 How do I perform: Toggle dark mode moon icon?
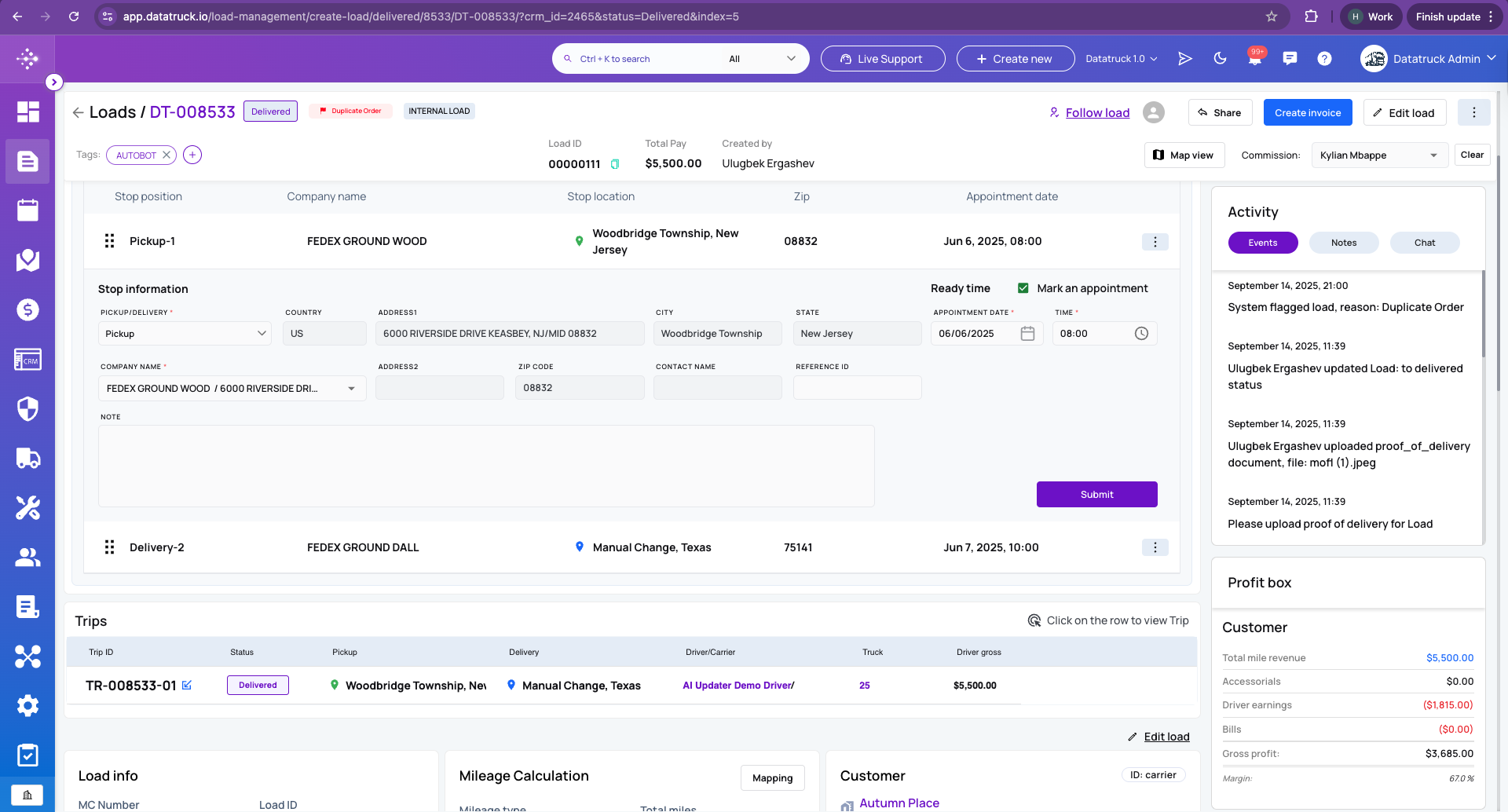pyautogui.click(x=1220, y=58)
